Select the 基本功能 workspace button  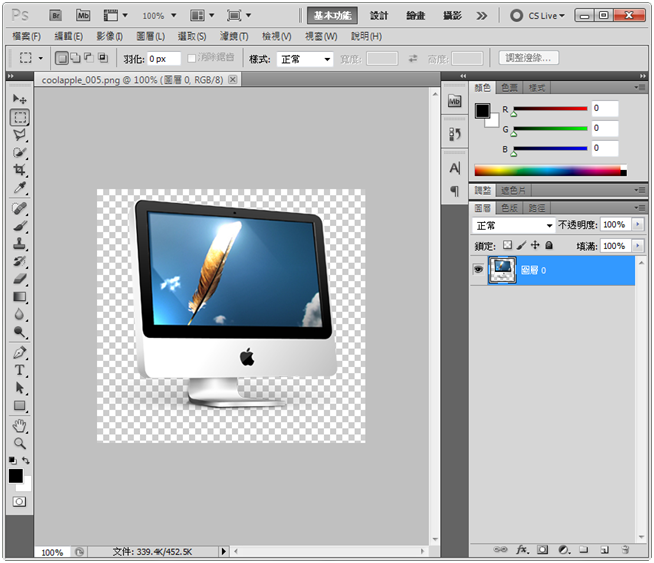coord(332,15)
